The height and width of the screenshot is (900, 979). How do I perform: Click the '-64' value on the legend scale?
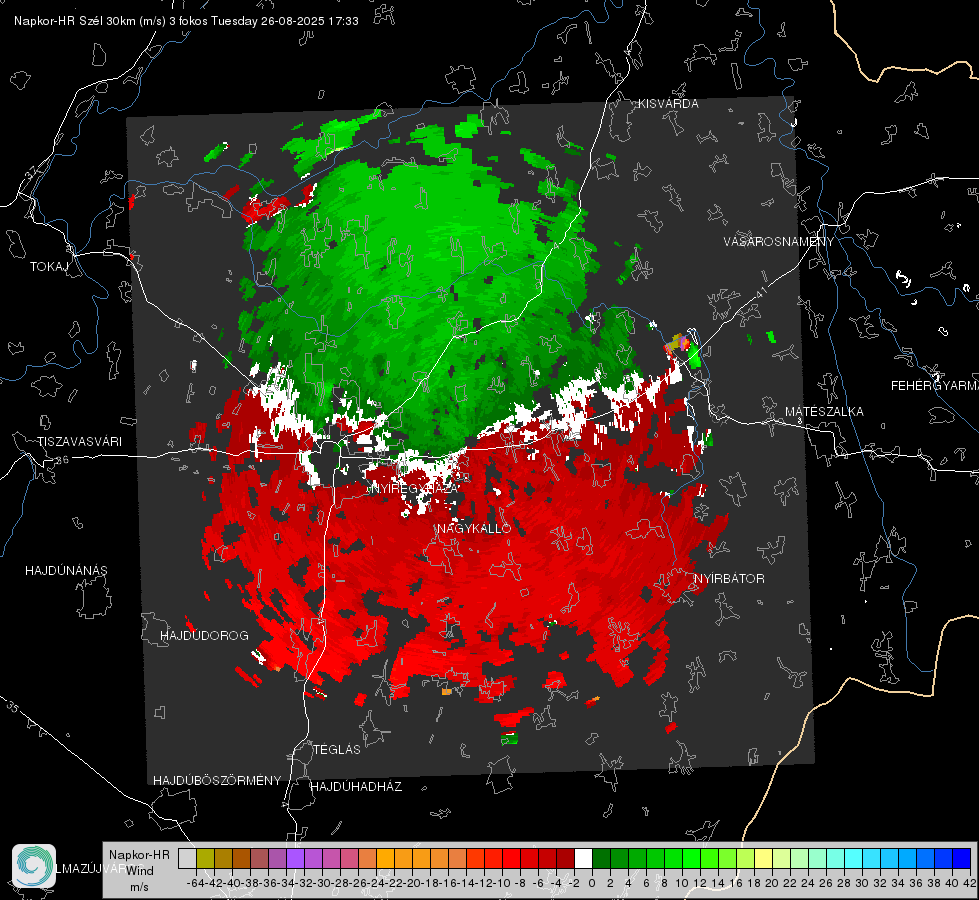(196, 883)
